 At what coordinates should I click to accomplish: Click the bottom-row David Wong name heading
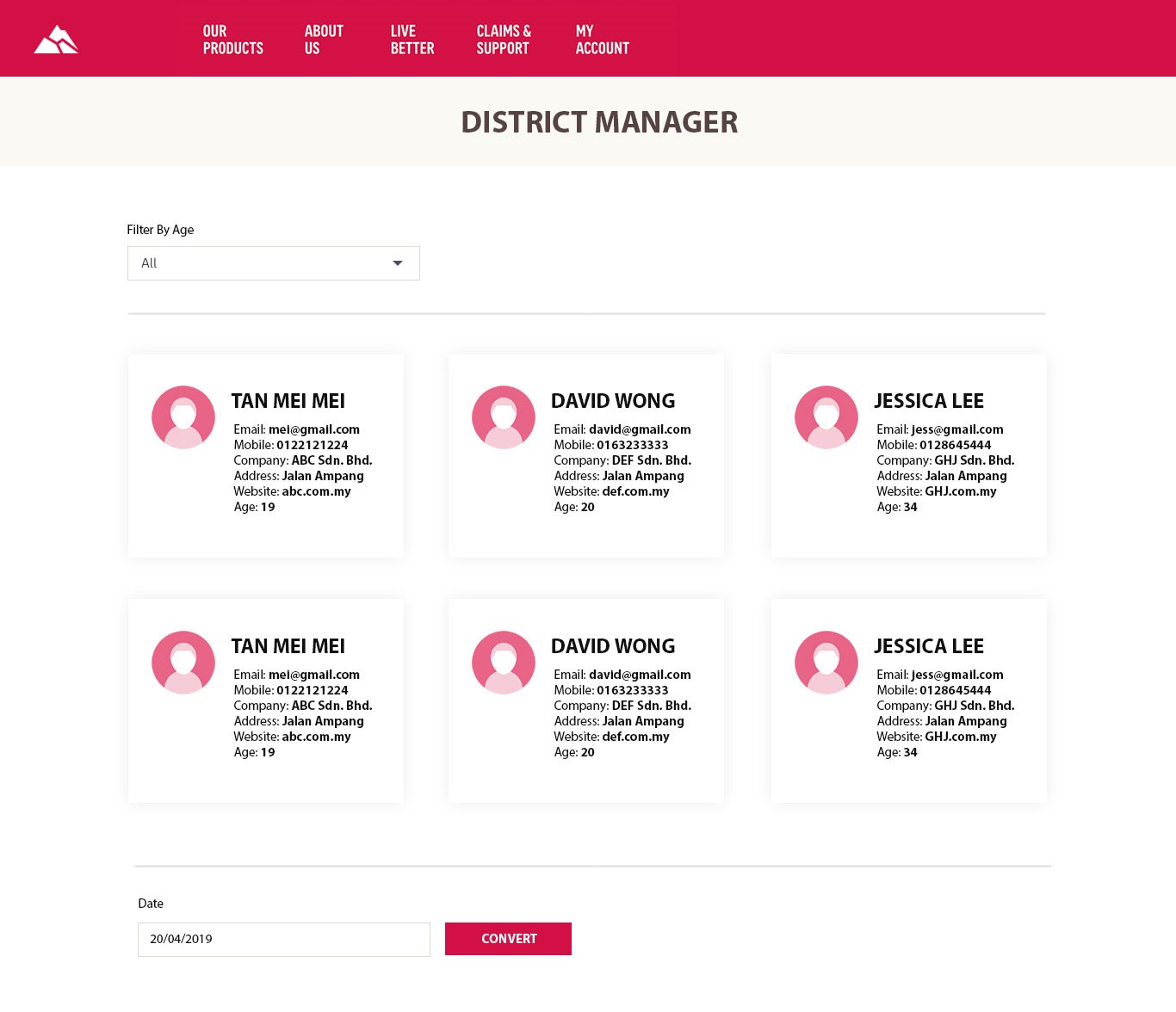pos(613,646)
